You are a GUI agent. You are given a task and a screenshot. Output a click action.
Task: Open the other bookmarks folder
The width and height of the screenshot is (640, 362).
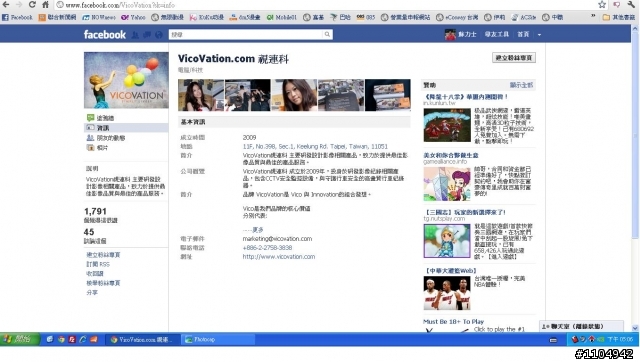619,18
